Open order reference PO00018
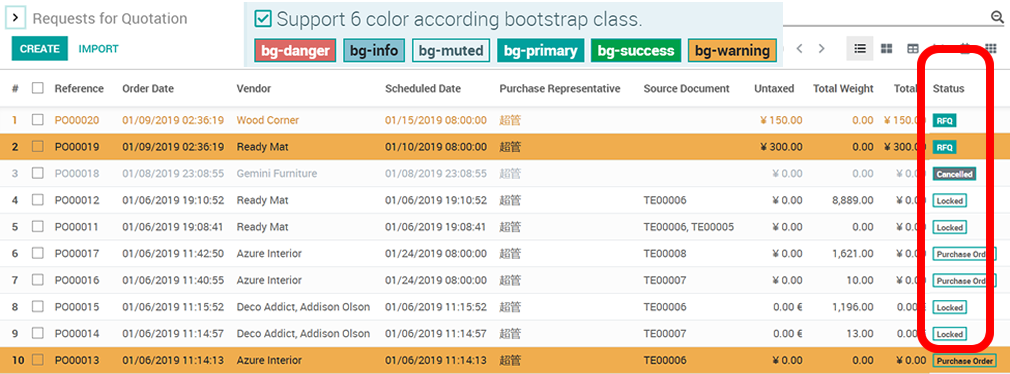 tap(77, 174)
